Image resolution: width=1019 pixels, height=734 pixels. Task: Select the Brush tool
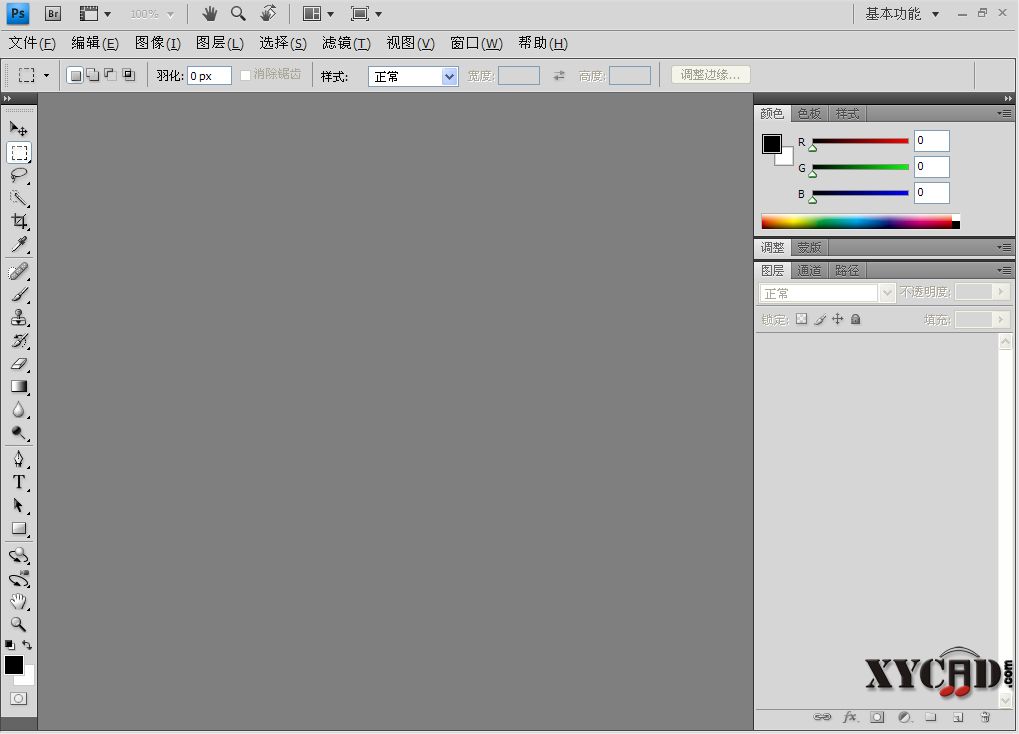tap(19, 295)
